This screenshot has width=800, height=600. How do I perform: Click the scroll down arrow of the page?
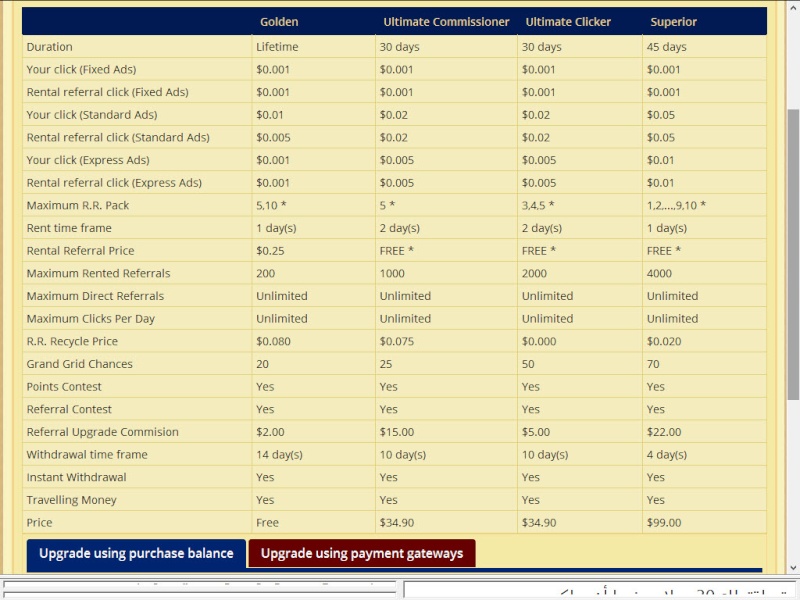[793, 567]
